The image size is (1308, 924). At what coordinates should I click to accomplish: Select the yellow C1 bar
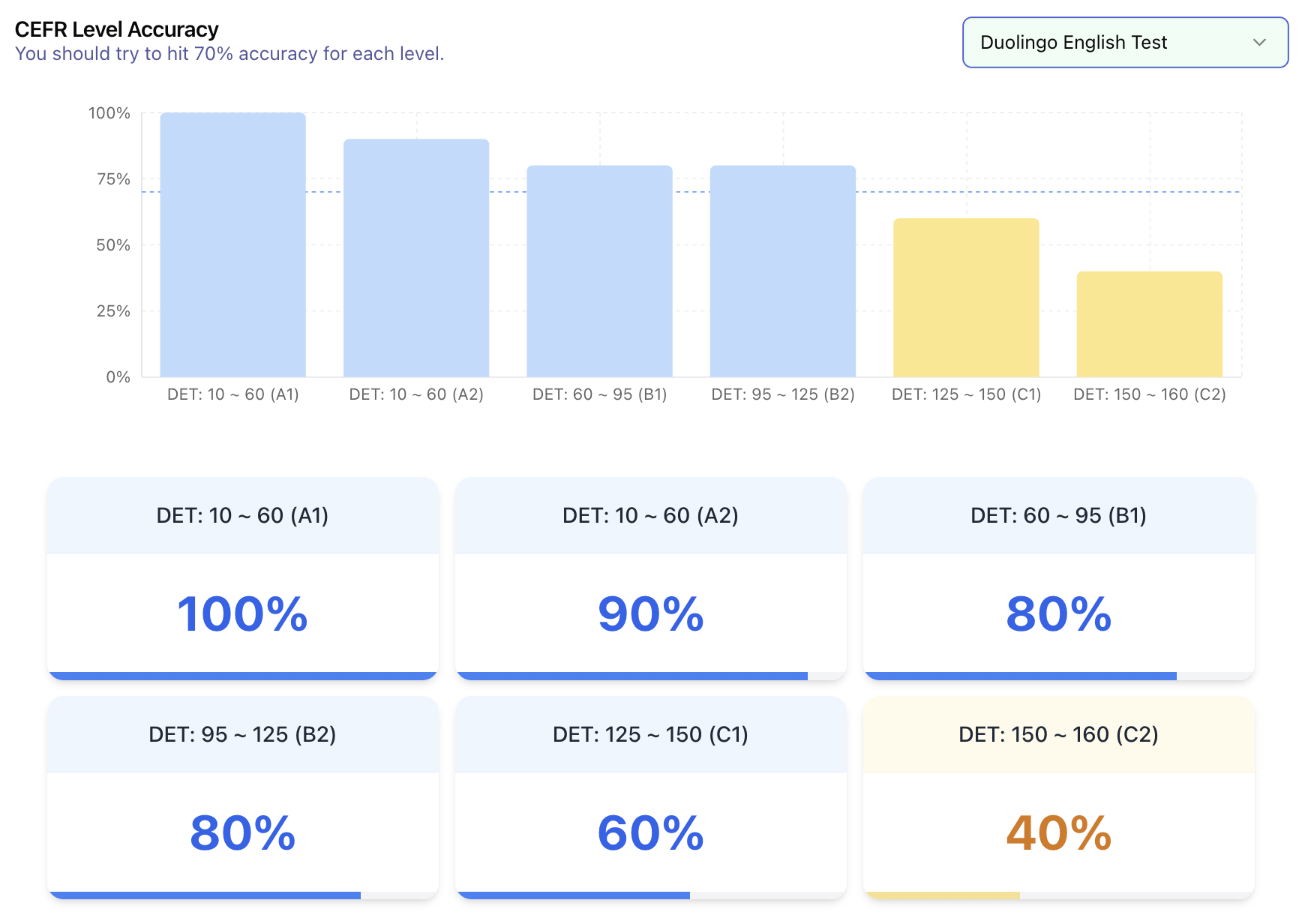point(964,296)
